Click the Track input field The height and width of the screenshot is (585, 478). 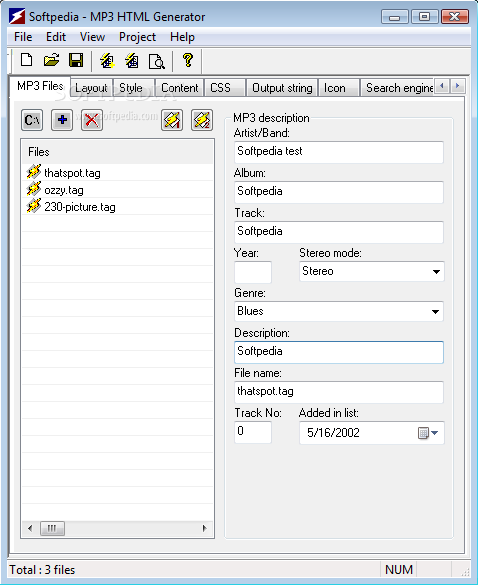click(339, 232)
